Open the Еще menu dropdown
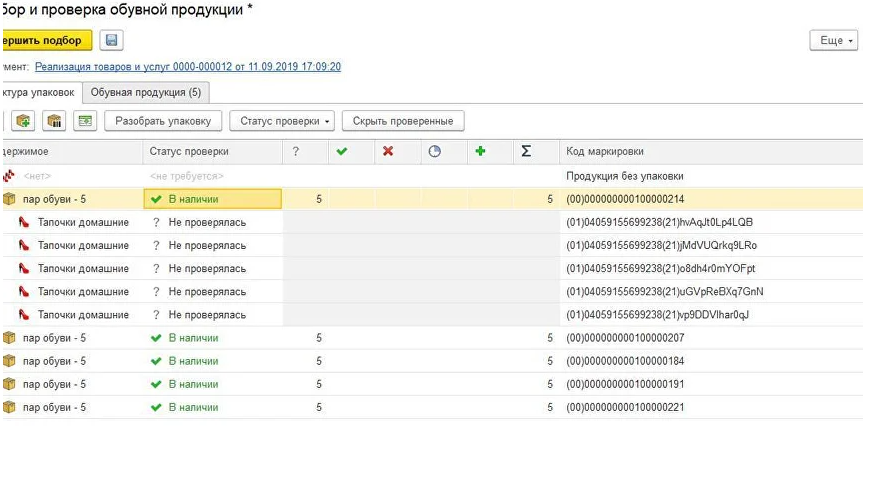The width and height of the screenshot is (872, 484). tap(833, 41)
